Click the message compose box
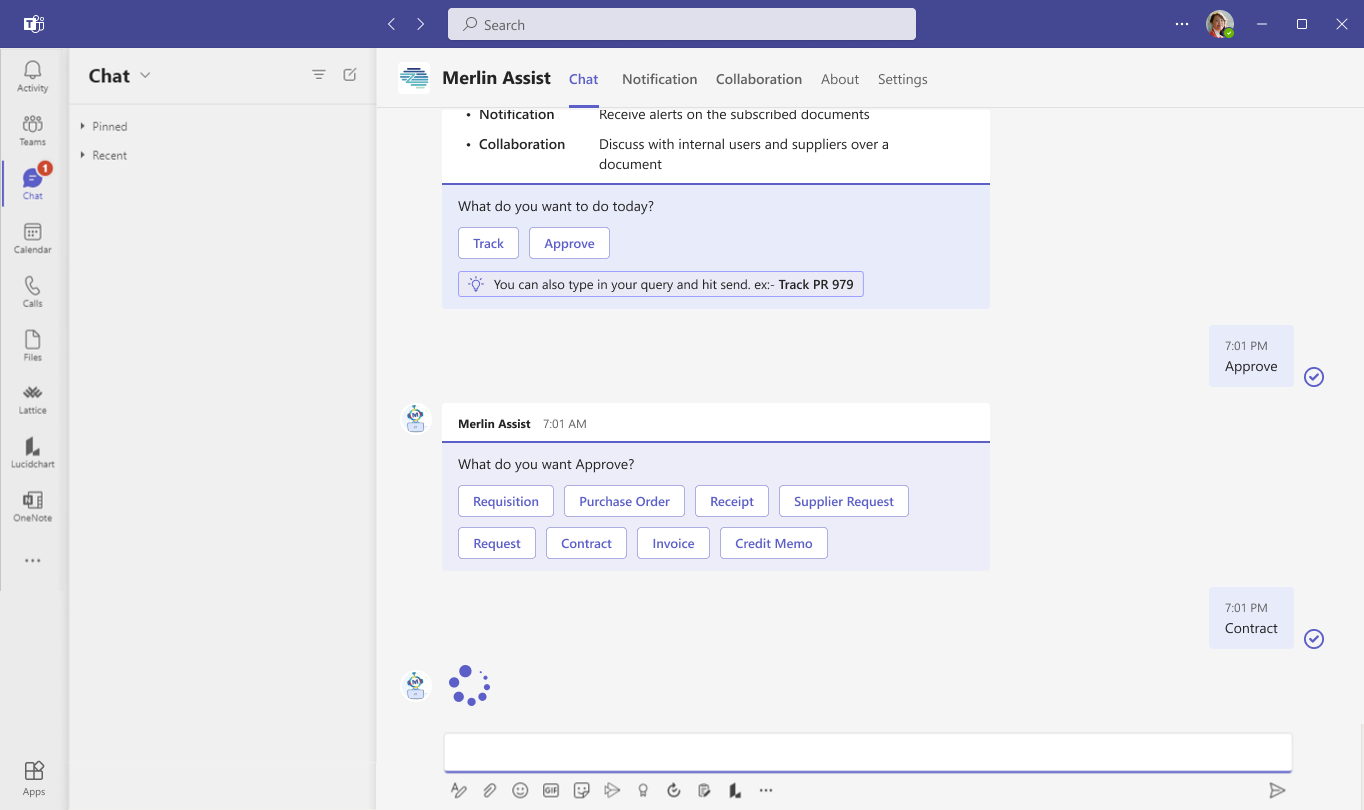 click(868, 751)
